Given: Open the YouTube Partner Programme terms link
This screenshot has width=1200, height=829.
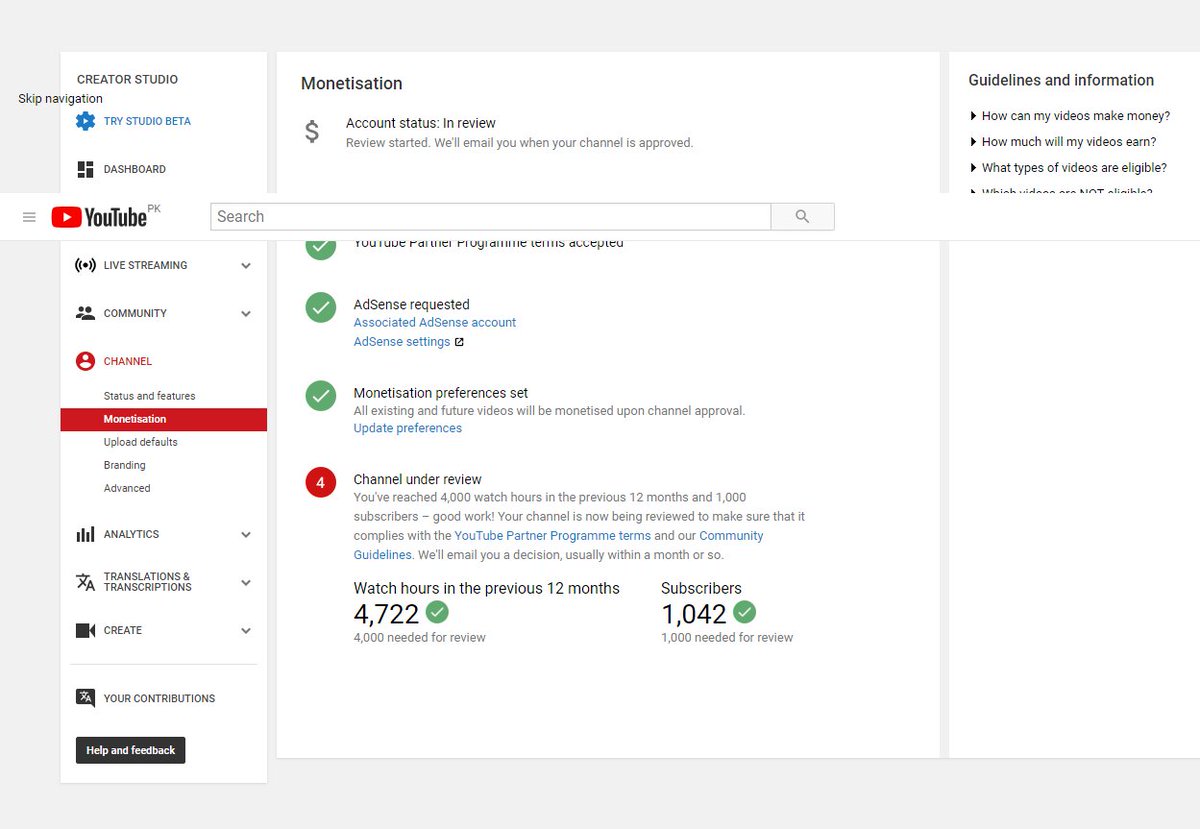Looking at the screenshot, I should [x=552, y=536].
